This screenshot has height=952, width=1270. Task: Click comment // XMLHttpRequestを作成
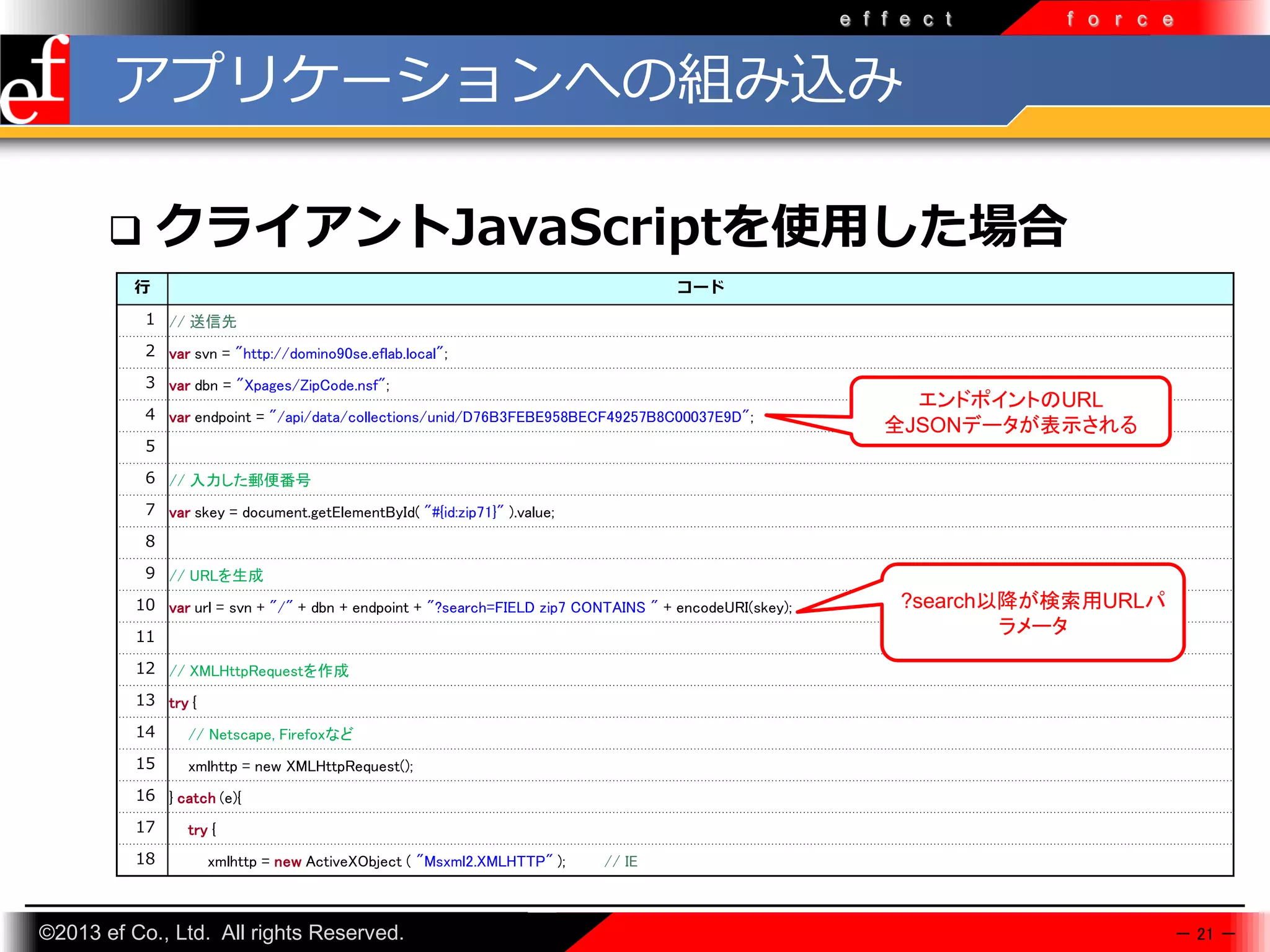(259, 671)
